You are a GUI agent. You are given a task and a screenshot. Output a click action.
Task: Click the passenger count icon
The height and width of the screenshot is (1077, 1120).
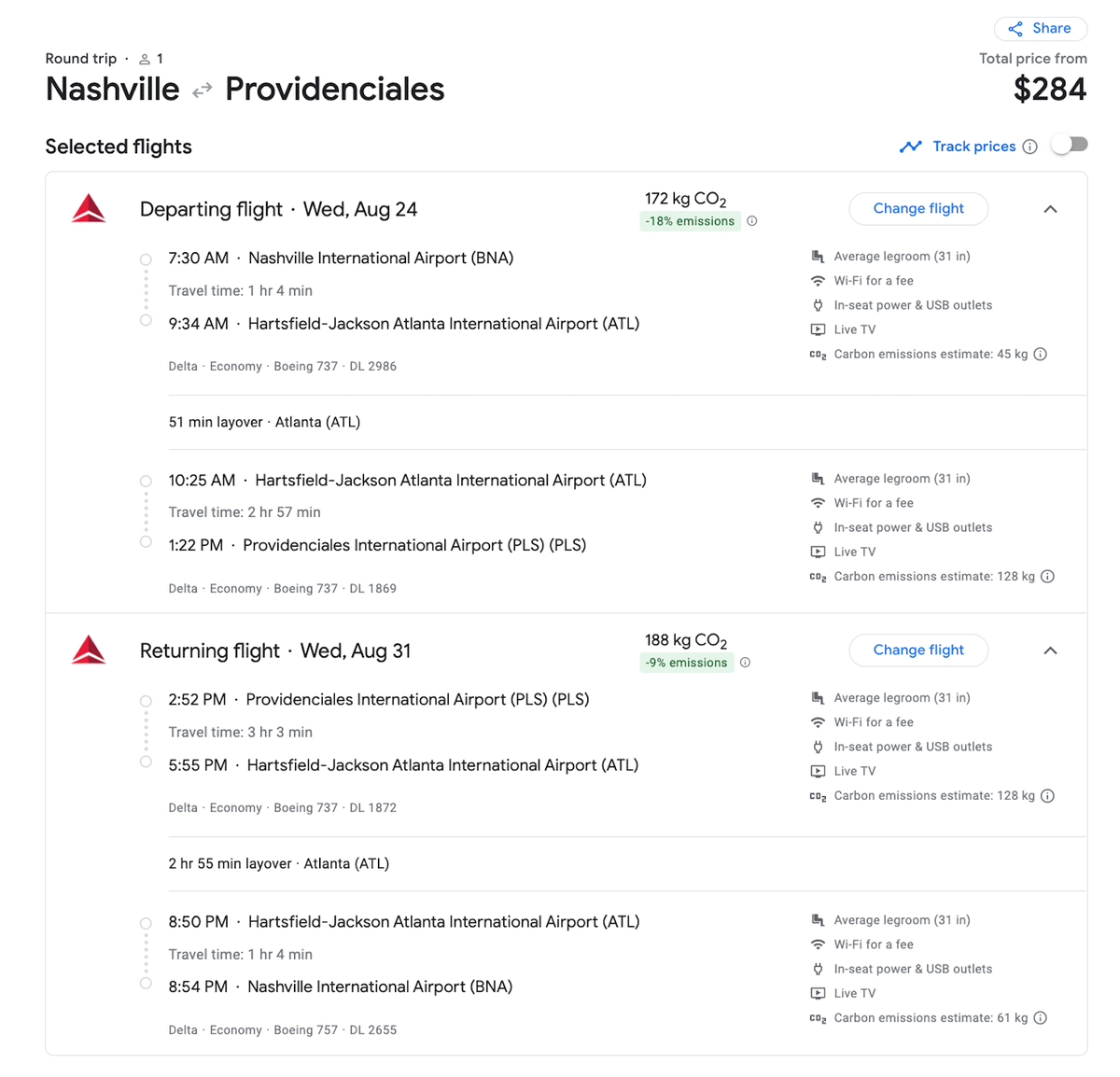(x=145, y=59)
